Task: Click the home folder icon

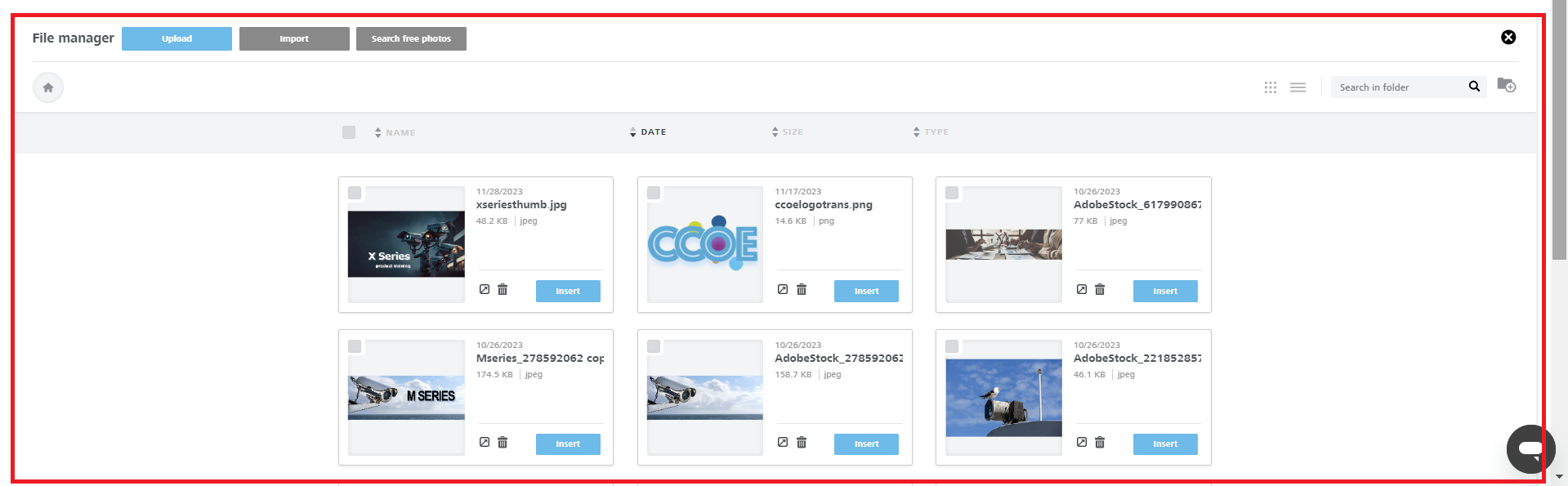Action: (48, 87)
